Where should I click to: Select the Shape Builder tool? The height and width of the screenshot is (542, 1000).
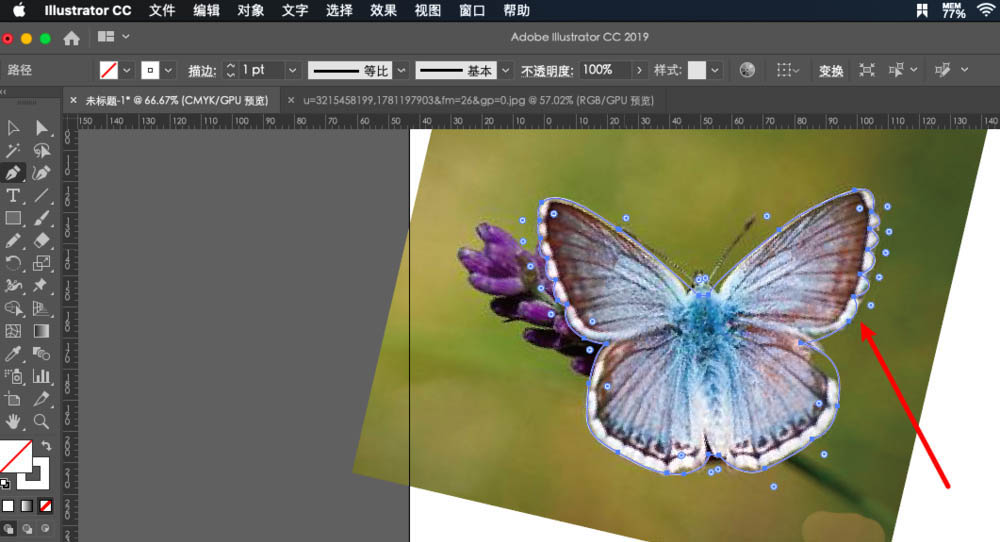point(13,309)
